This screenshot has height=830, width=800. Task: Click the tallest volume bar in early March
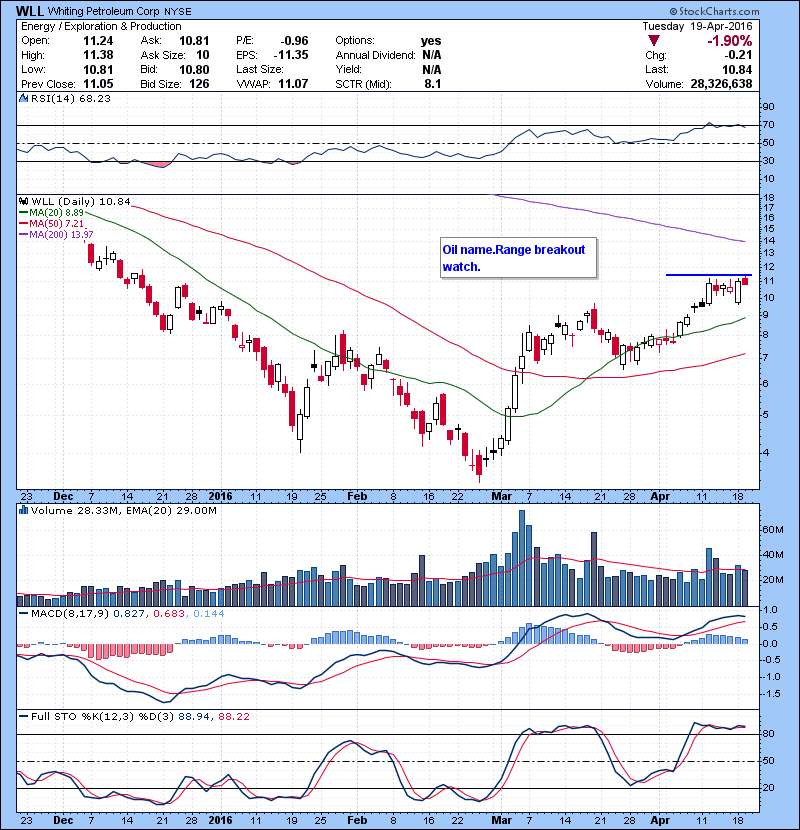[x=522, y=558]
